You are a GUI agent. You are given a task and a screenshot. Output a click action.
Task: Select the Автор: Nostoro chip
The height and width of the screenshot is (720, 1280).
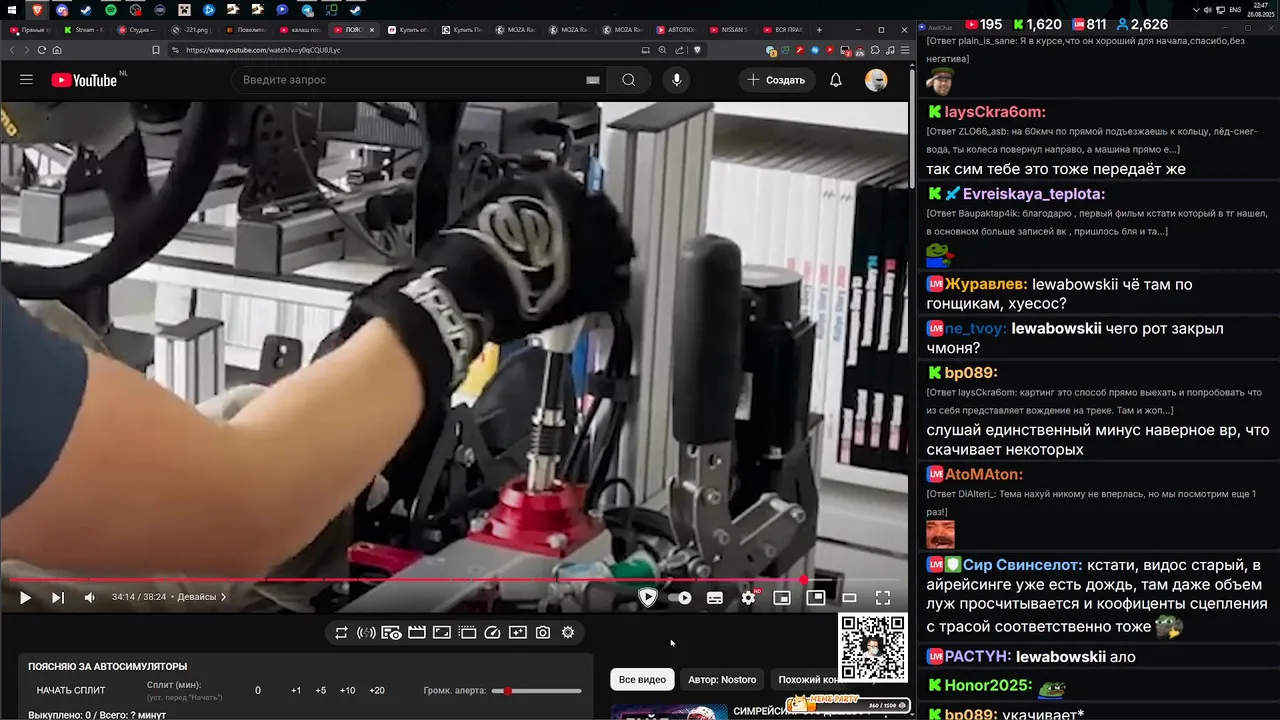tap(722, 680)
